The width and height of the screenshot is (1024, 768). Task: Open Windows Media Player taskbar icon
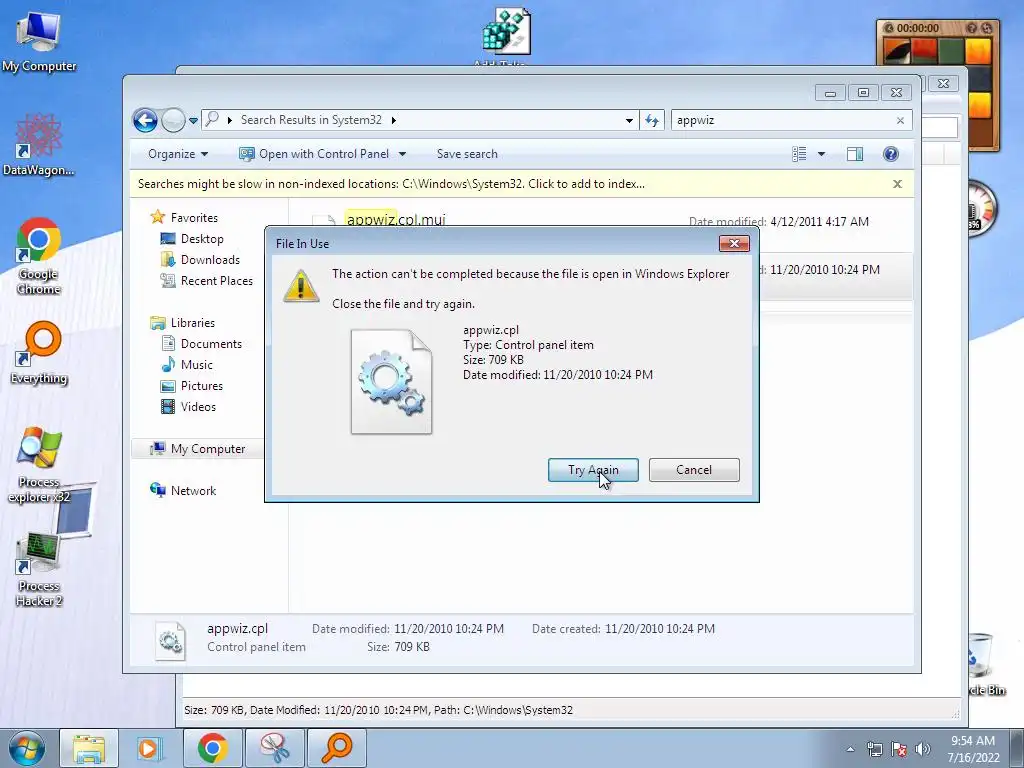149,748
